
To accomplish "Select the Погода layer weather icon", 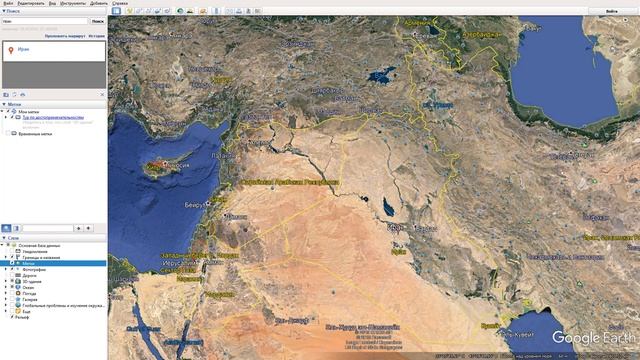I will [x=18, y=293].
